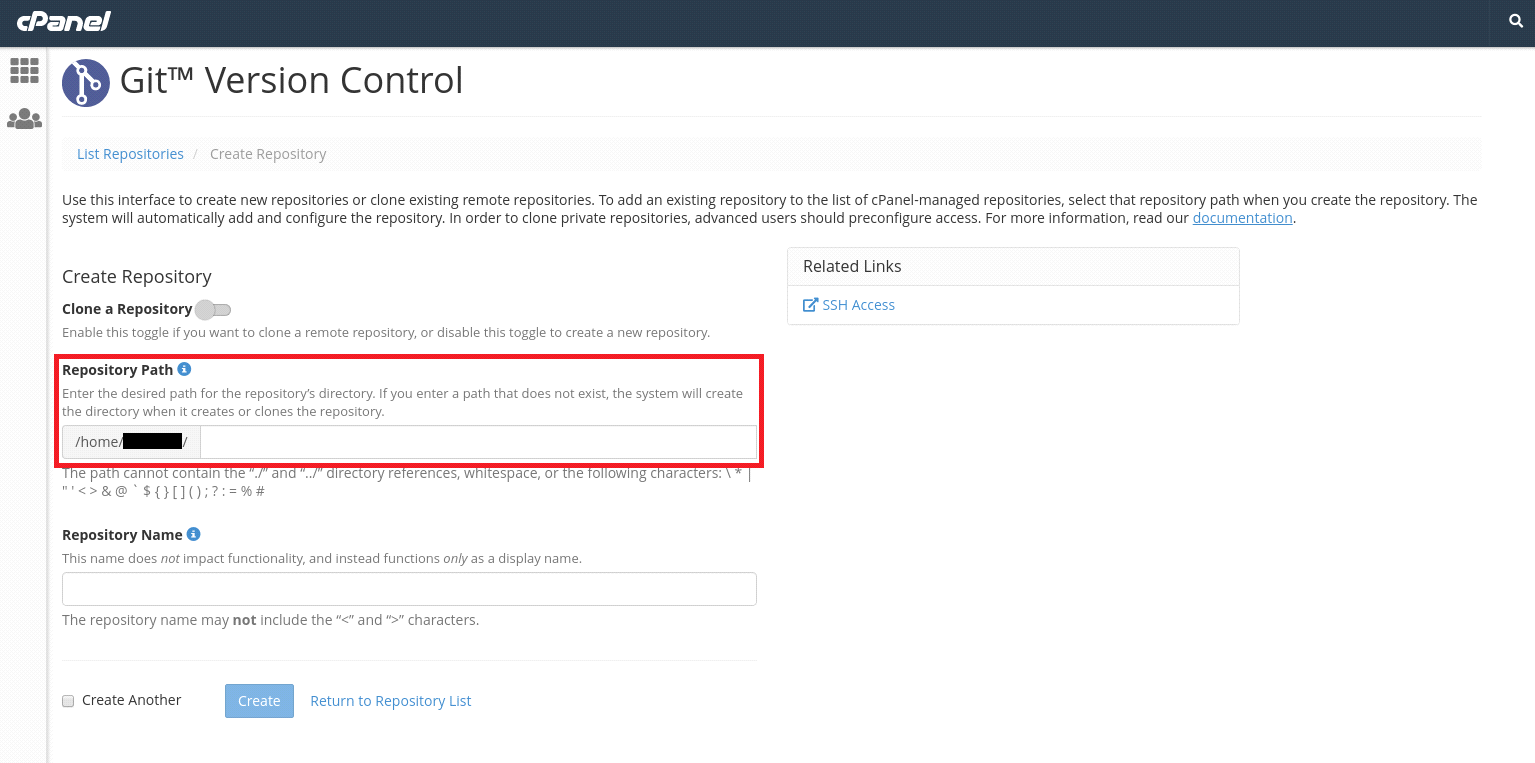Click the Repository Name info tooltip icon

pos(193,533)
